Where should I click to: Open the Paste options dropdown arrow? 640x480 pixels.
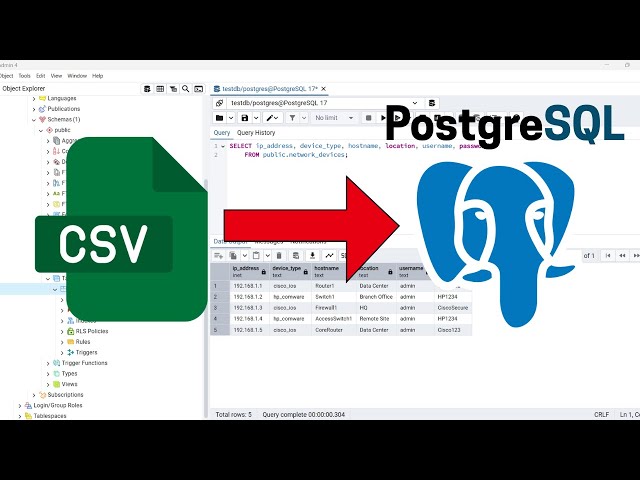tap(267, 256)
